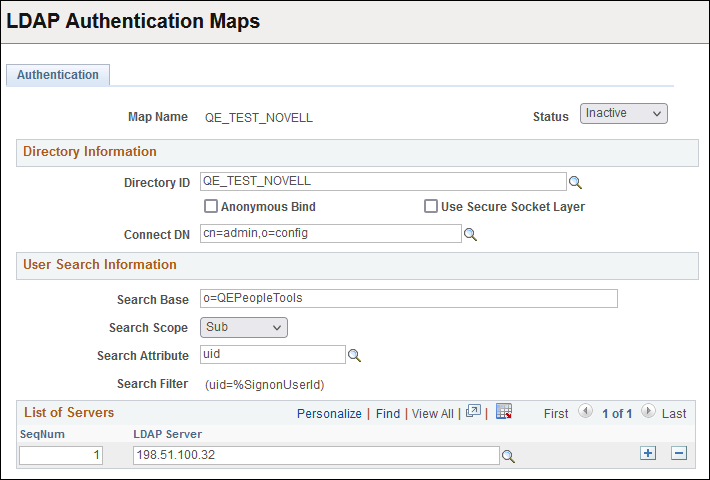Show previous row arrow in grid

585,412
